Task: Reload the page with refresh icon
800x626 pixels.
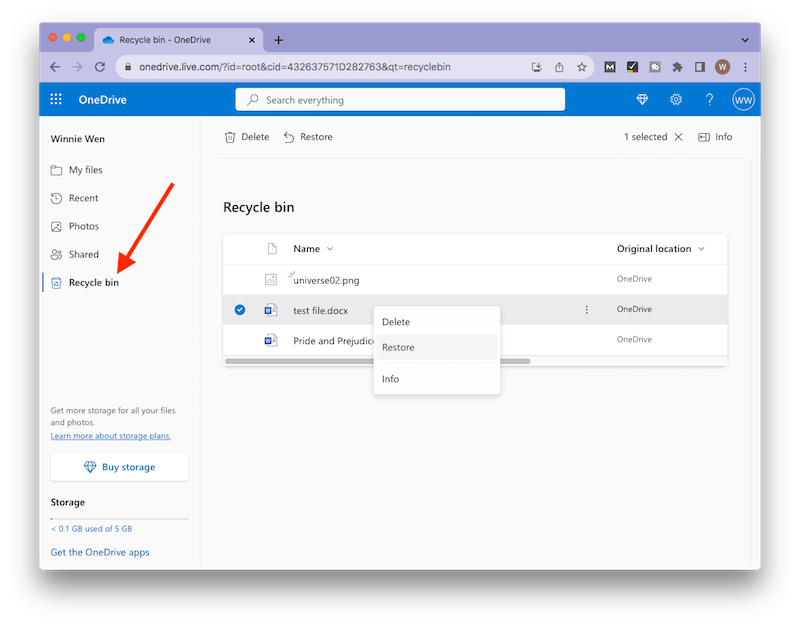Action: 100,67
